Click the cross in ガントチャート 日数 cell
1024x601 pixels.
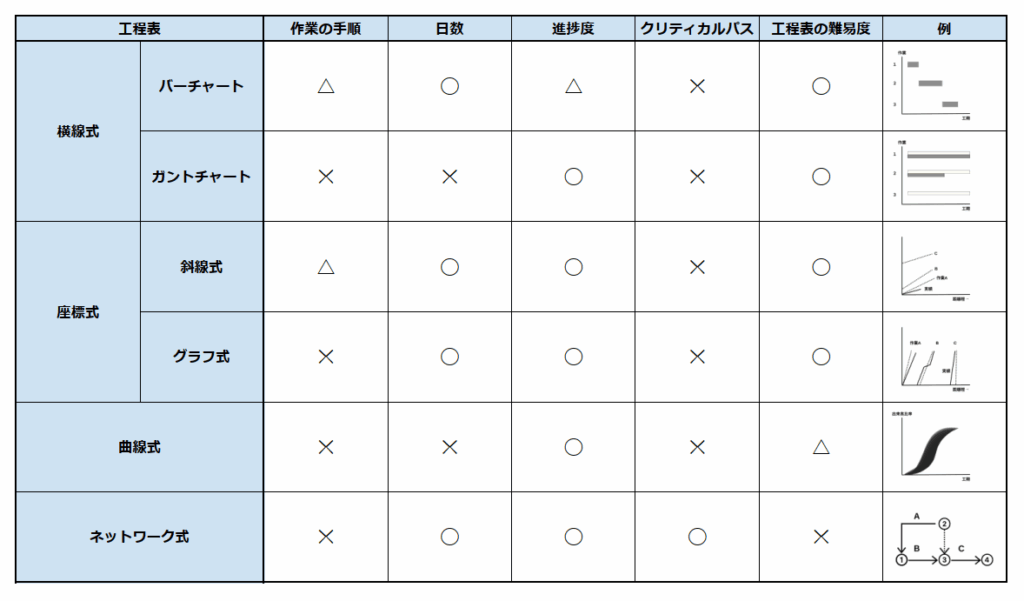pos(449,177)
